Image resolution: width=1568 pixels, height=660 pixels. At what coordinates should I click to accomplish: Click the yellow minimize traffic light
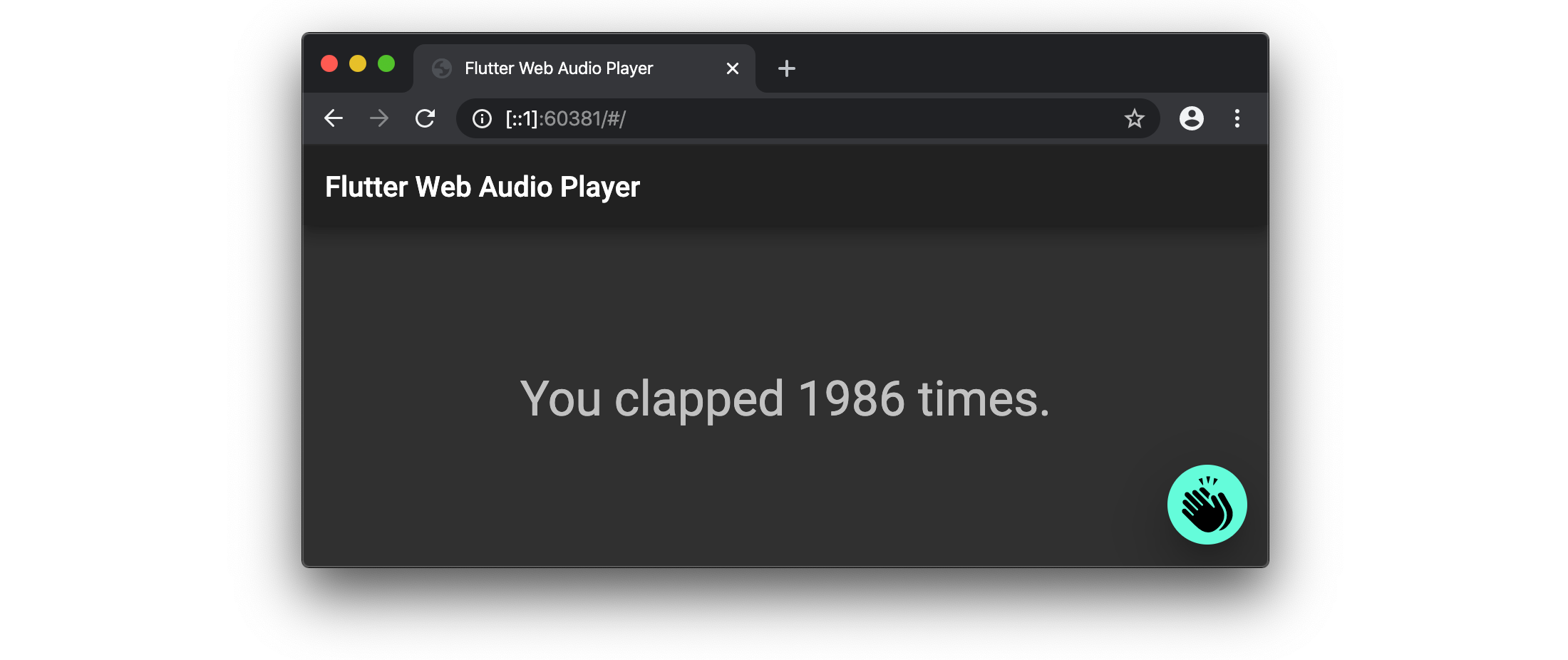click(358, 63)
